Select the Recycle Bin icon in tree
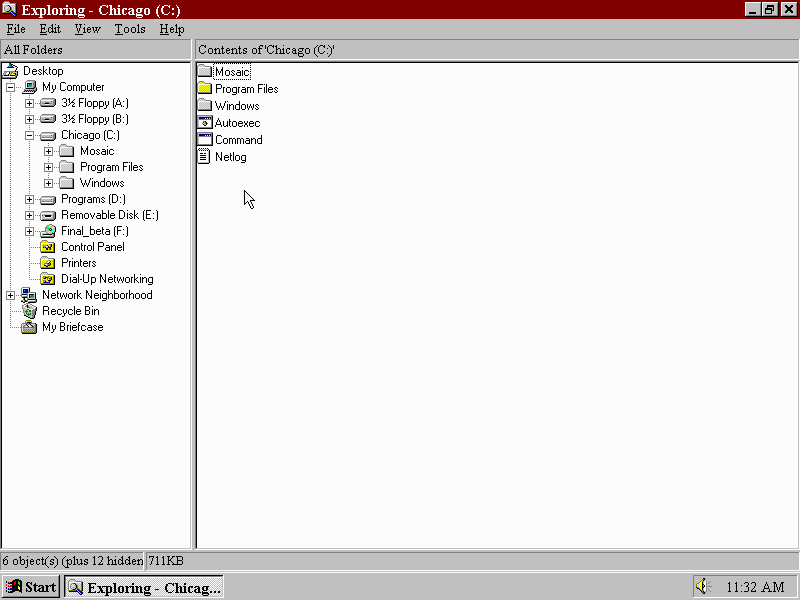Image resolution: width=800 pixels, height=600 pixels. tap(29, 311)
